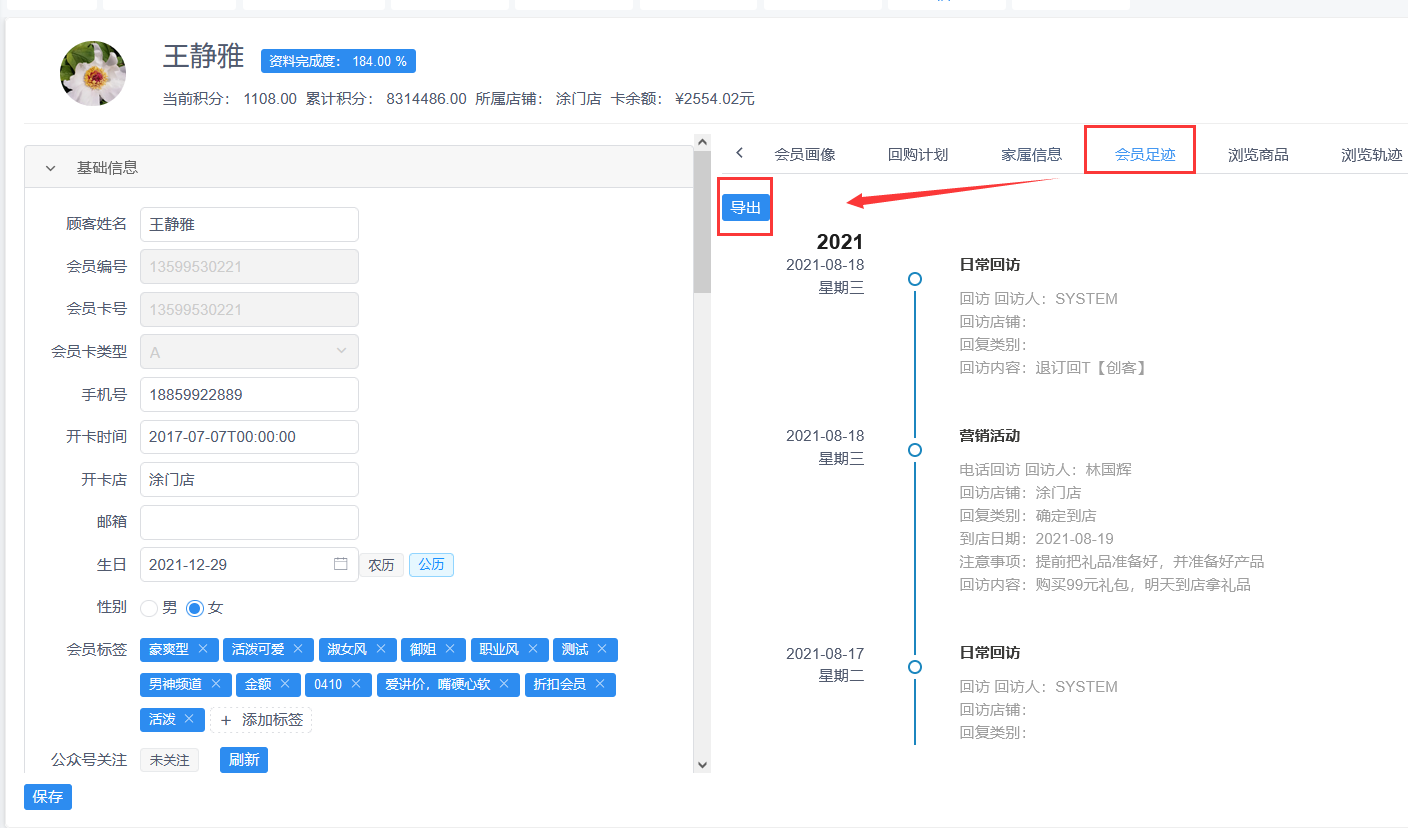
Task: Remove the 金额 tag via its x
Action: pyautogui.click(x=285, y=684)
